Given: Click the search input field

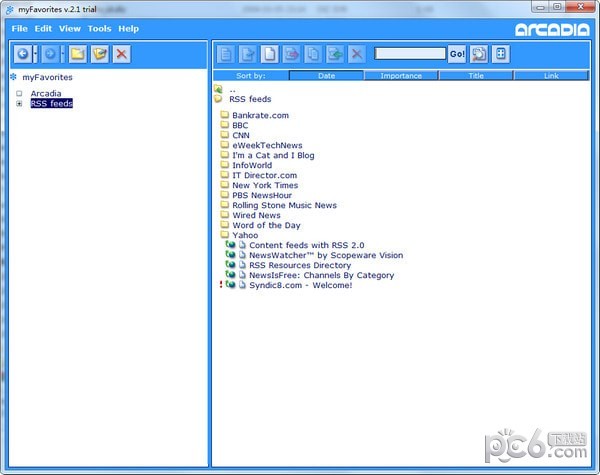Looking at the screenshot, I should (410, 54).
